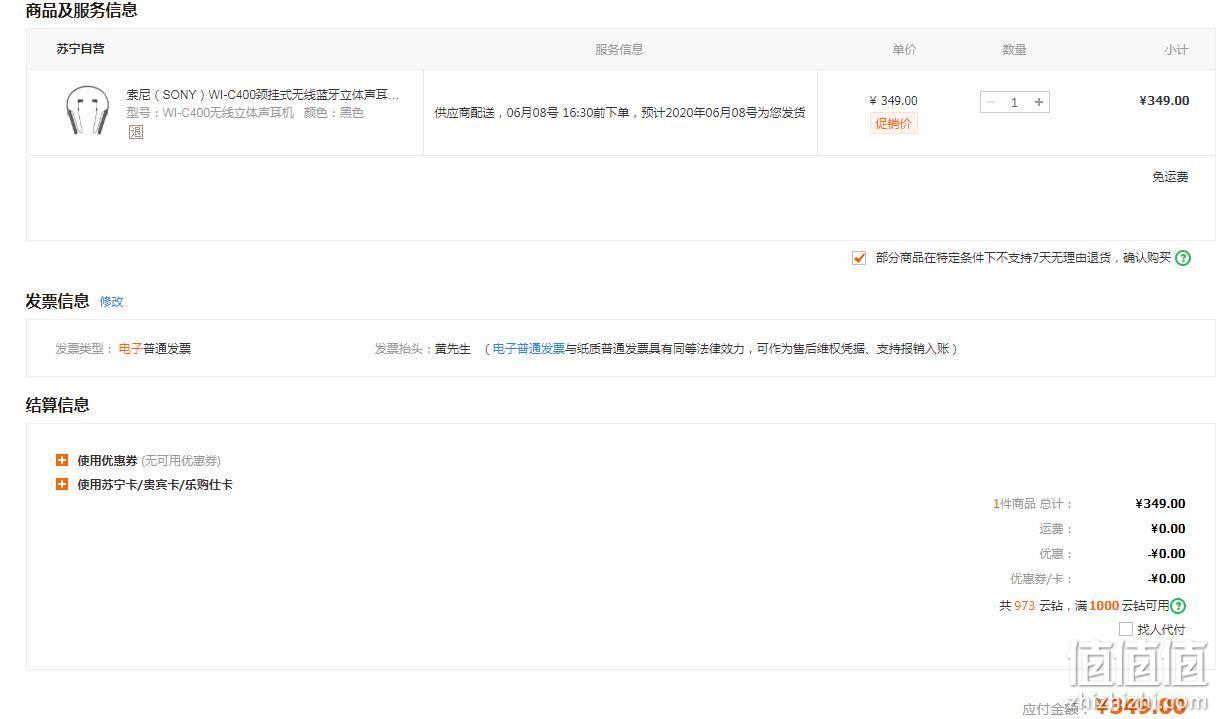The width and height of the screenshot is (1217, 719).
Task: Click the 型号 WI-C400 model description text
Action: click(x=245, y=113)
